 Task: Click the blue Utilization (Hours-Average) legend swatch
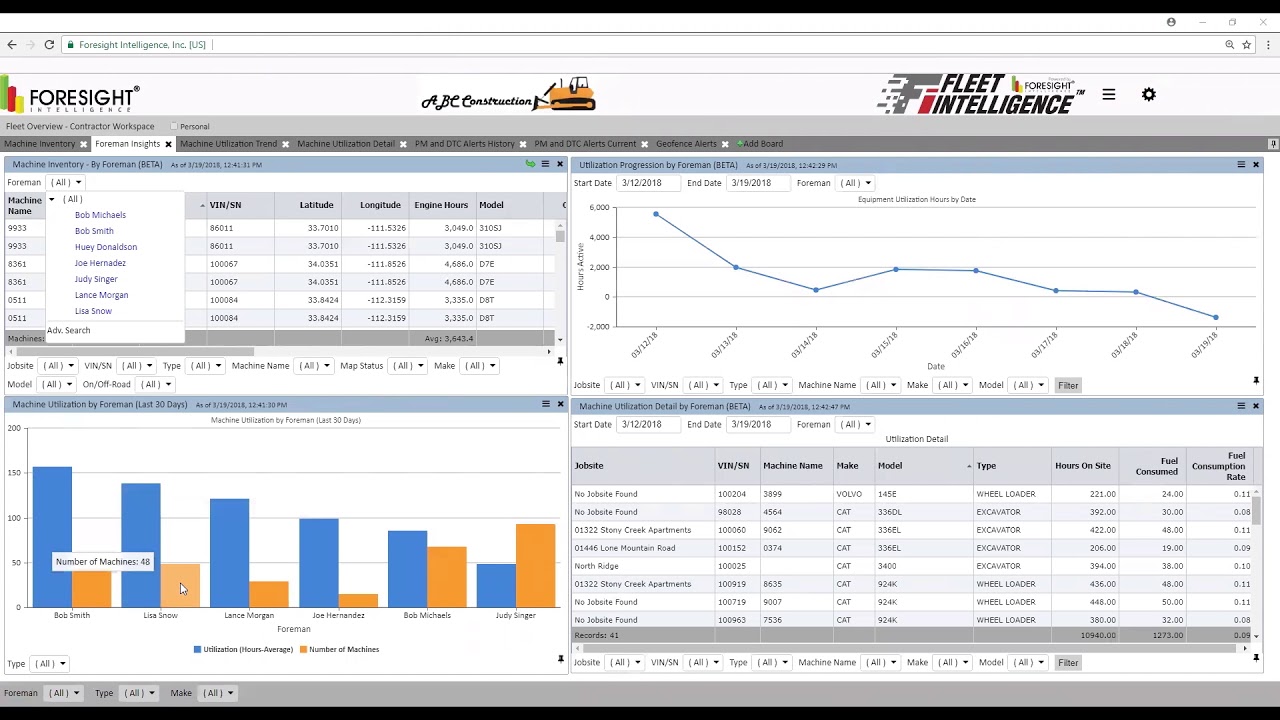point(197,650)
